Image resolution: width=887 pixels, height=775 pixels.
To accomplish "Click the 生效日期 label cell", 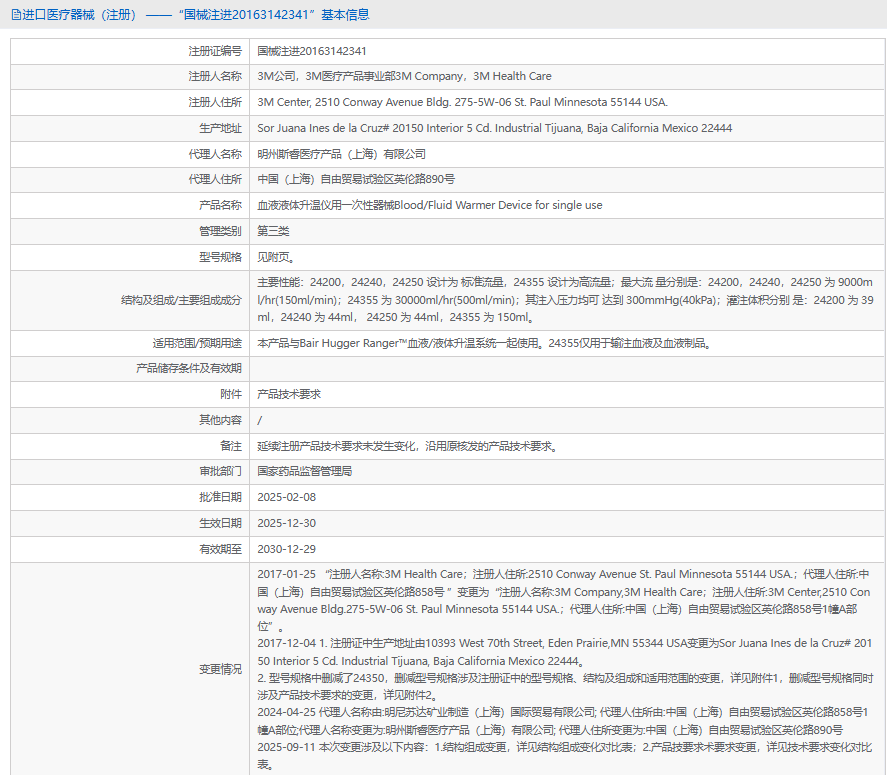I will tap(130, 523).
